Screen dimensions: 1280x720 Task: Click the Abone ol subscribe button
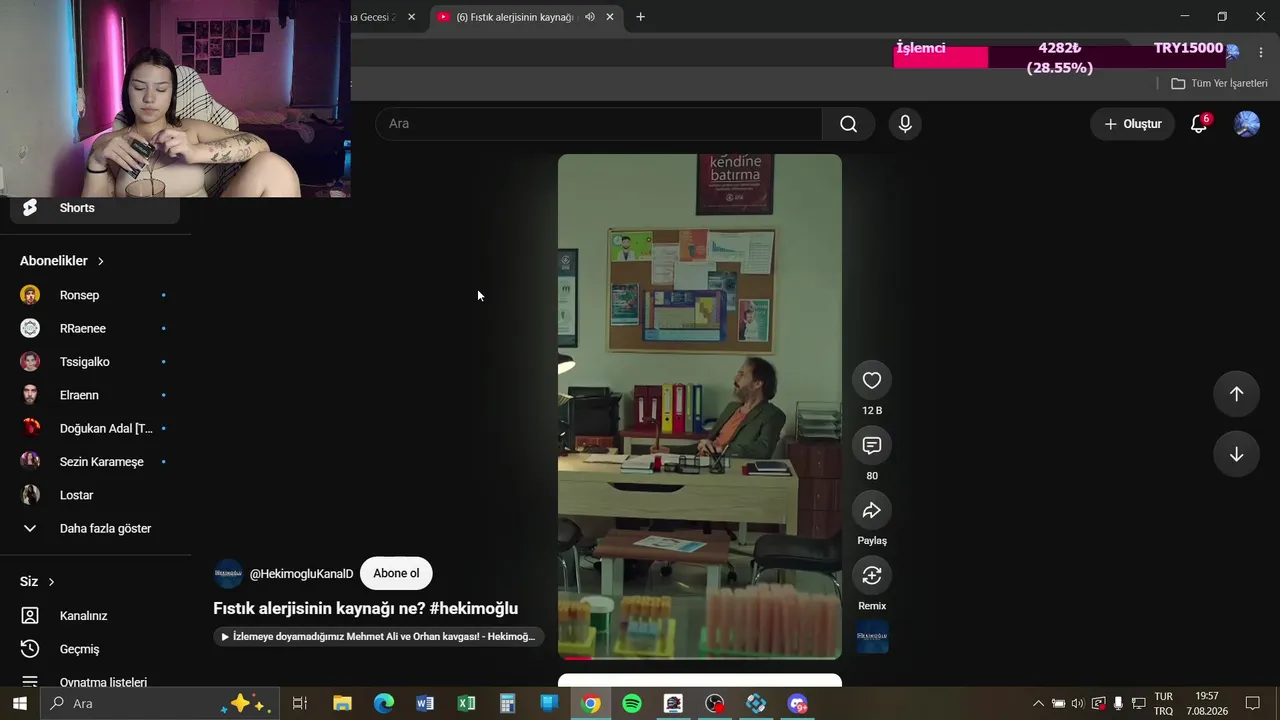point(396,574)
